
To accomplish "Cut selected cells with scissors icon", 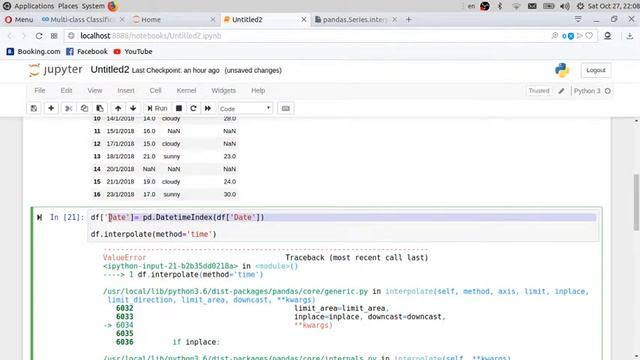I will coord(69,108).
